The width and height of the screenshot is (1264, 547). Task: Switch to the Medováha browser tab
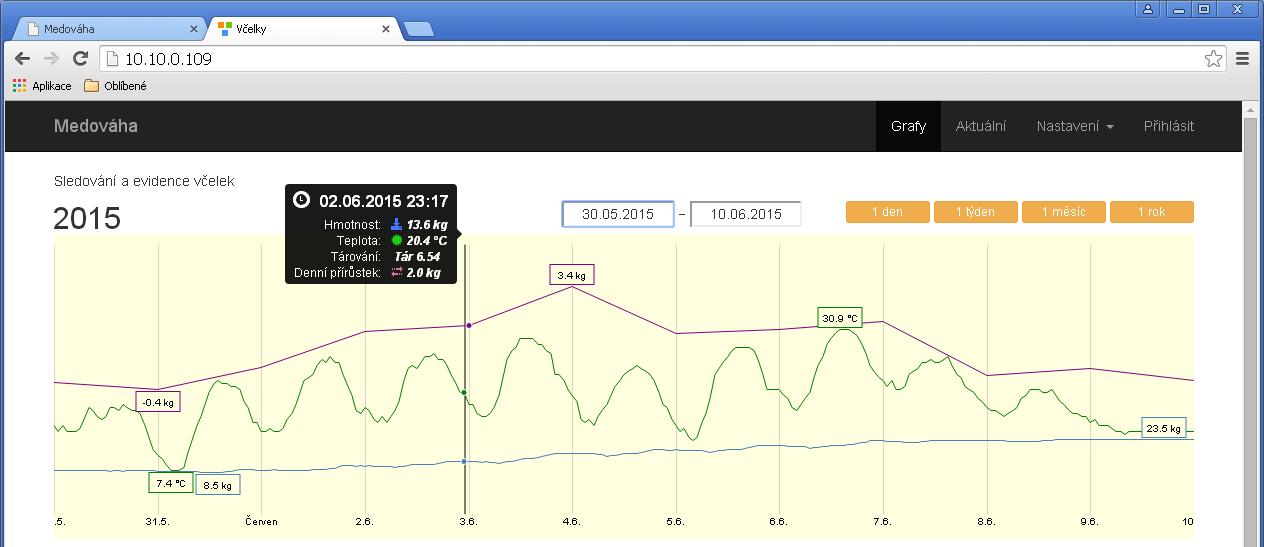pos(110,29)
